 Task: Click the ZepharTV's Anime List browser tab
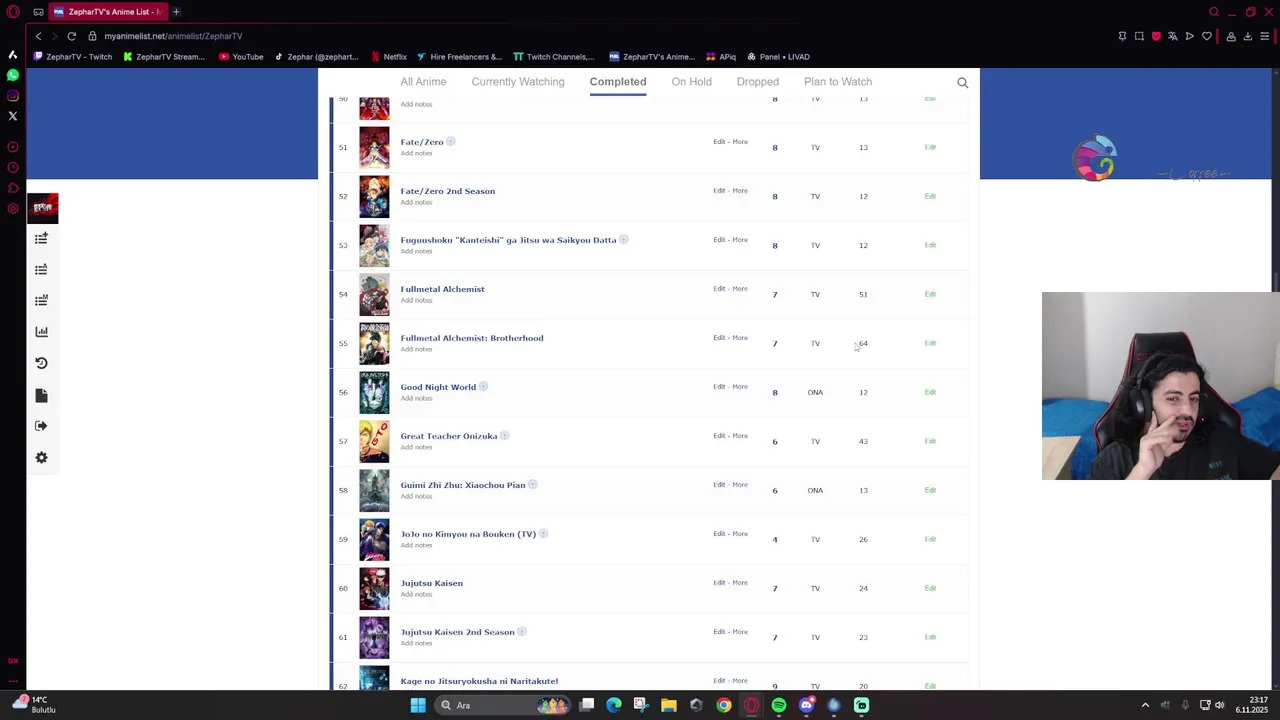pos(107,12)
